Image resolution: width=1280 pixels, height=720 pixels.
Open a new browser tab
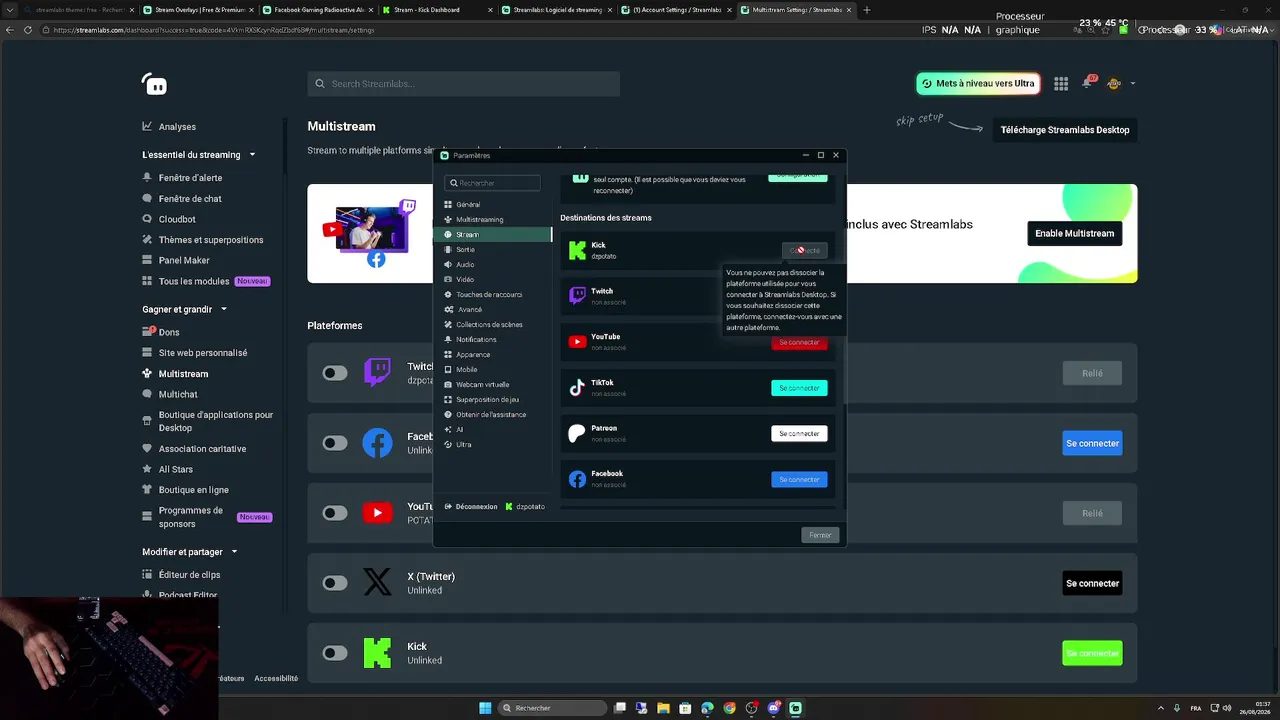866,10
